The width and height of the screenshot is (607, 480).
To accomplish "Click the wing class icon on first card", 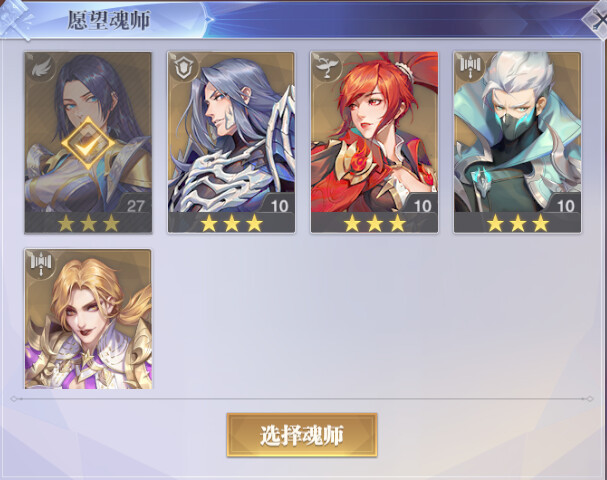I will pos(41,68).
